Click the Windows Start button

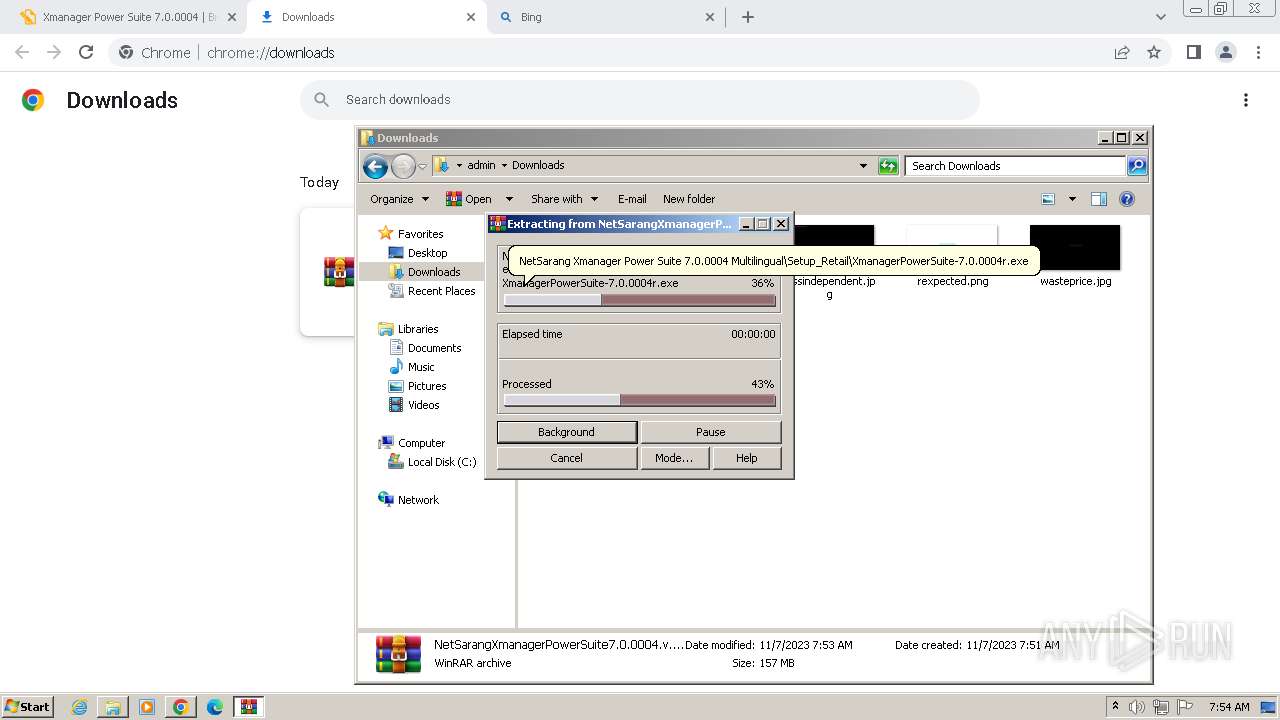pos(27,706)
